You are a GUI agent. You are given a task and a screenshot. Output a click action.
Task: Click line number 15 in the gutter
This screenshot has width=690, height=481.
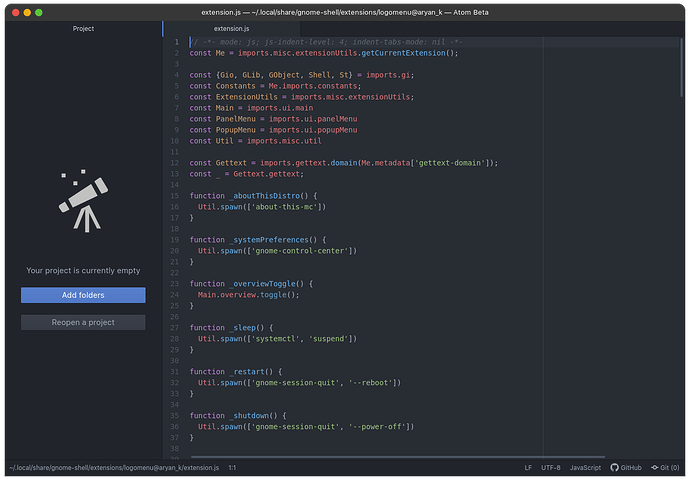pos(174,196)
